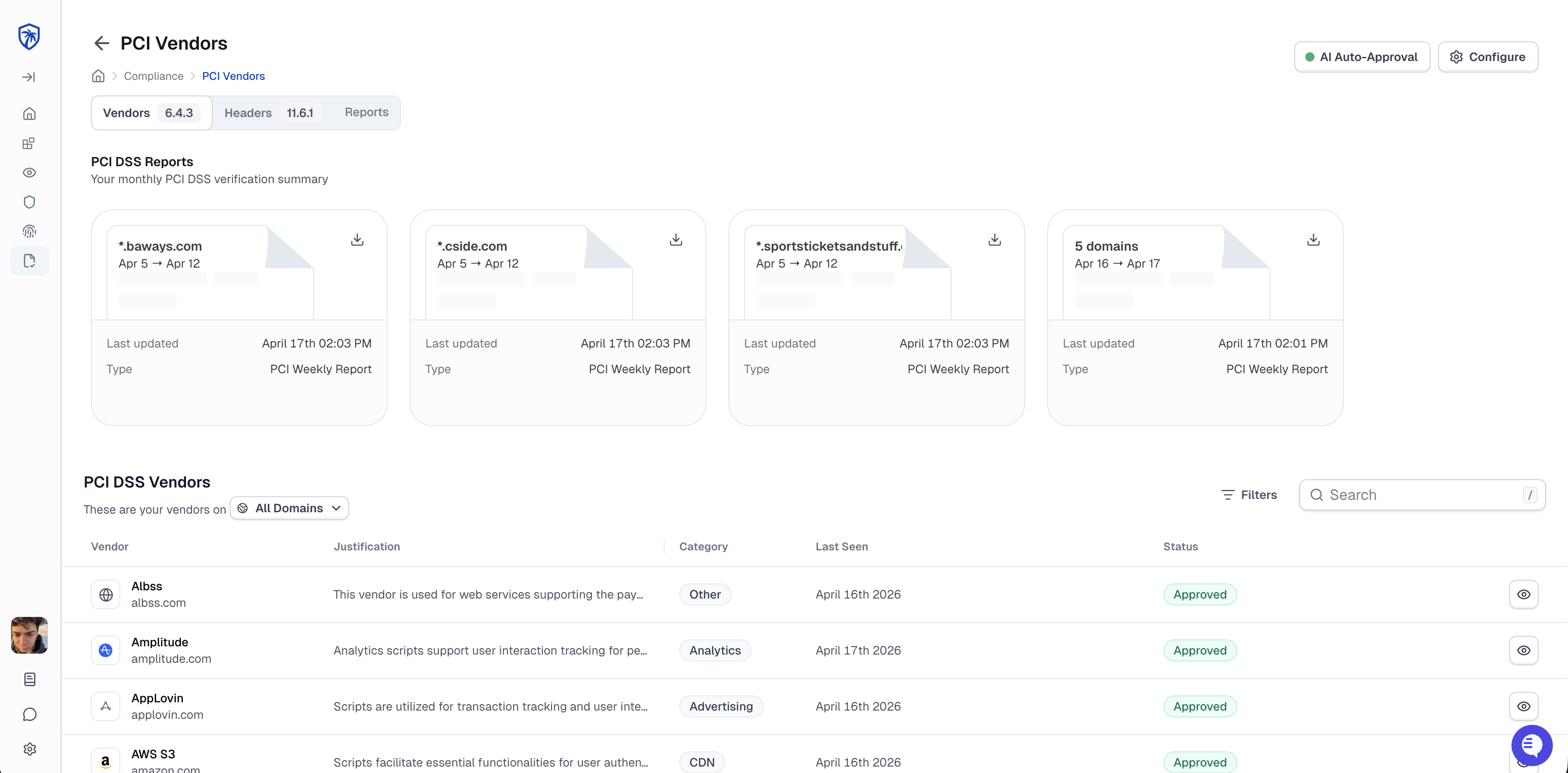
Task: Sort by the Justification column header
Action: (367, 547)
